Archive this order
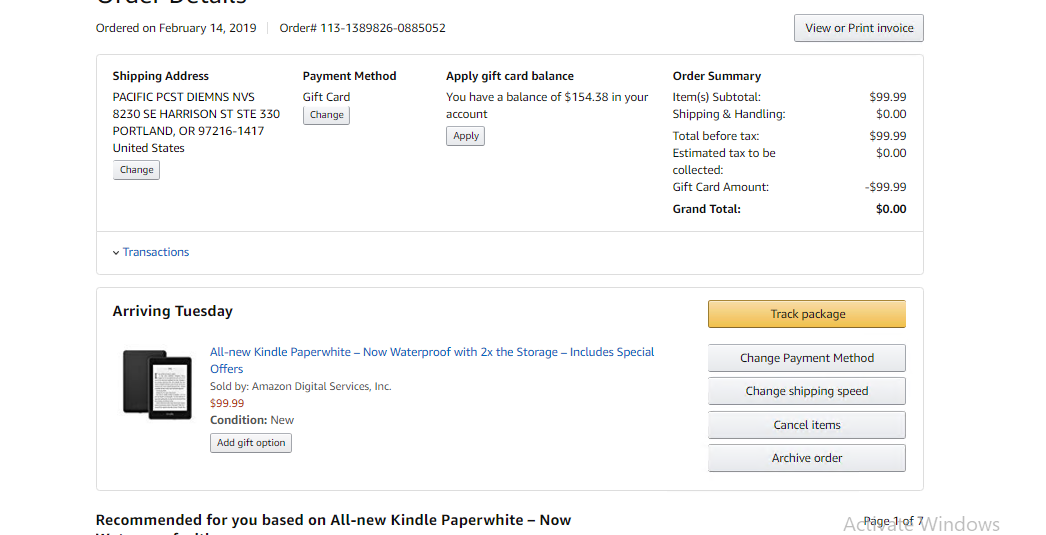This screenshot has height=535, width=1046. pyautogui.click(x=806, y=458)
